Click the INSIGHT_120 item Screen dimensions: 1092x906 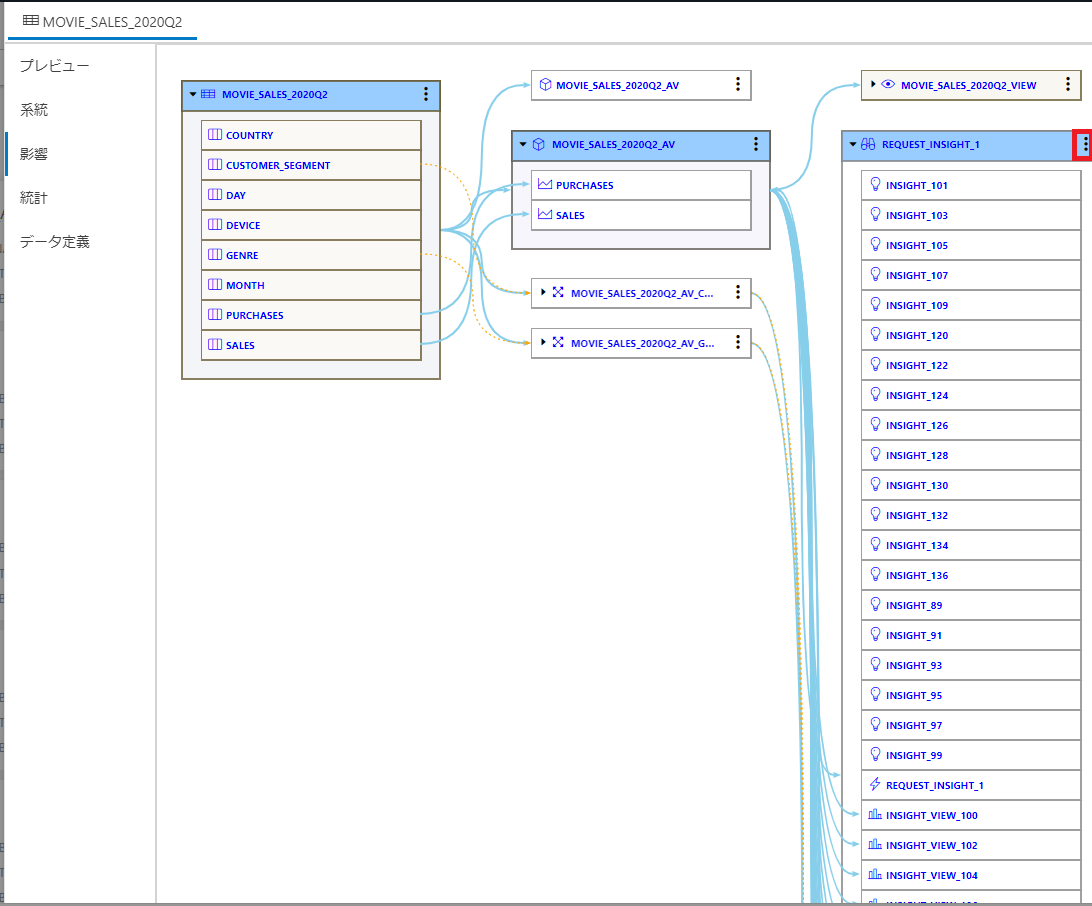click(x=917, y=335)
